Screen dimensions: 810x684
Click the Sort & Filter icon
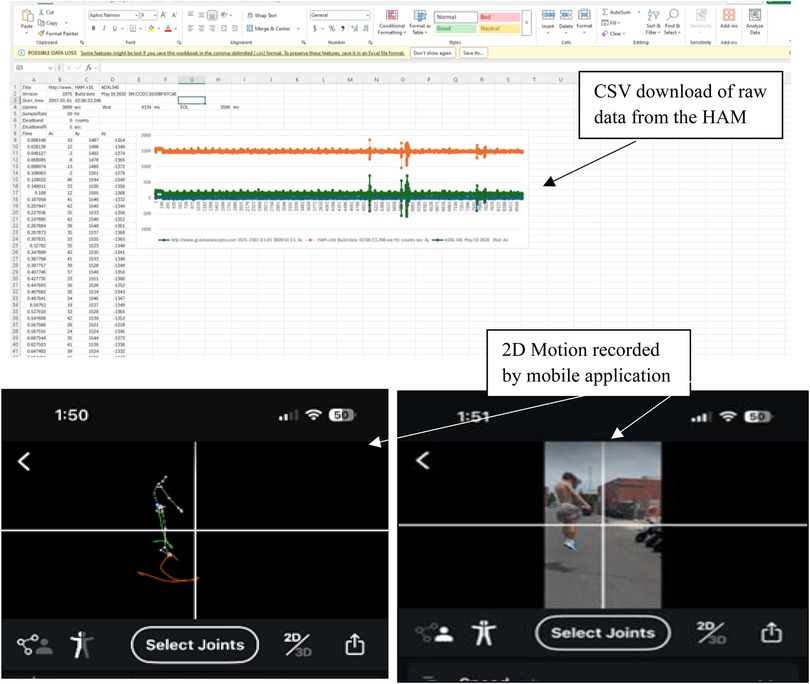(x=652, y=22)
